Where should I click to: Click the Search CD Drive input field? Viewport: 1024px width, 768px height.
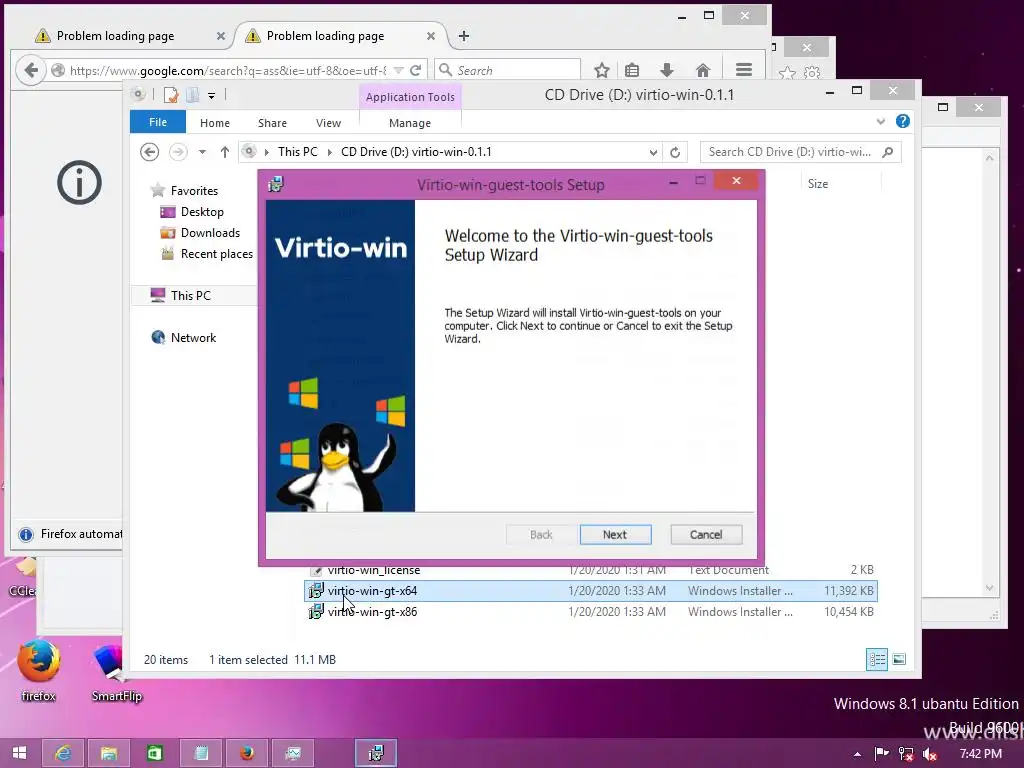point(790,152)
